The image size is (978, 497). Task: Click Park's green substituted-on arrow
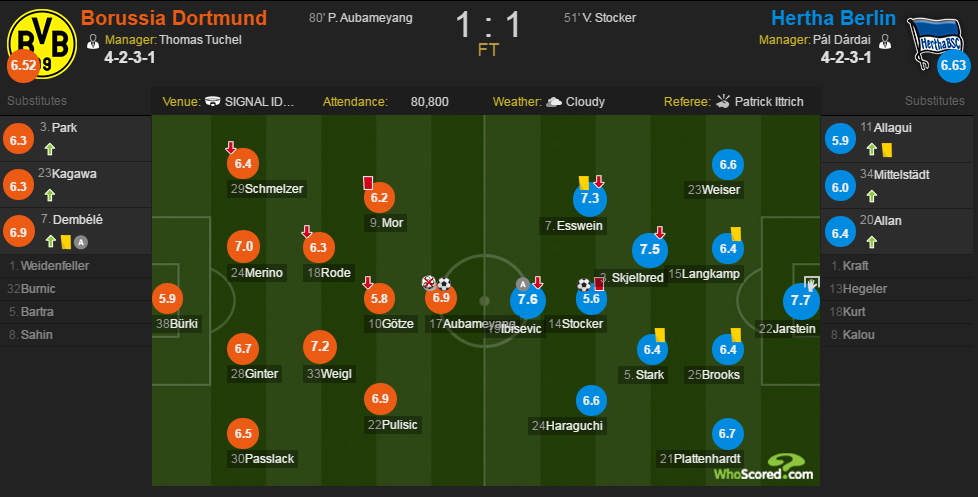50,149
